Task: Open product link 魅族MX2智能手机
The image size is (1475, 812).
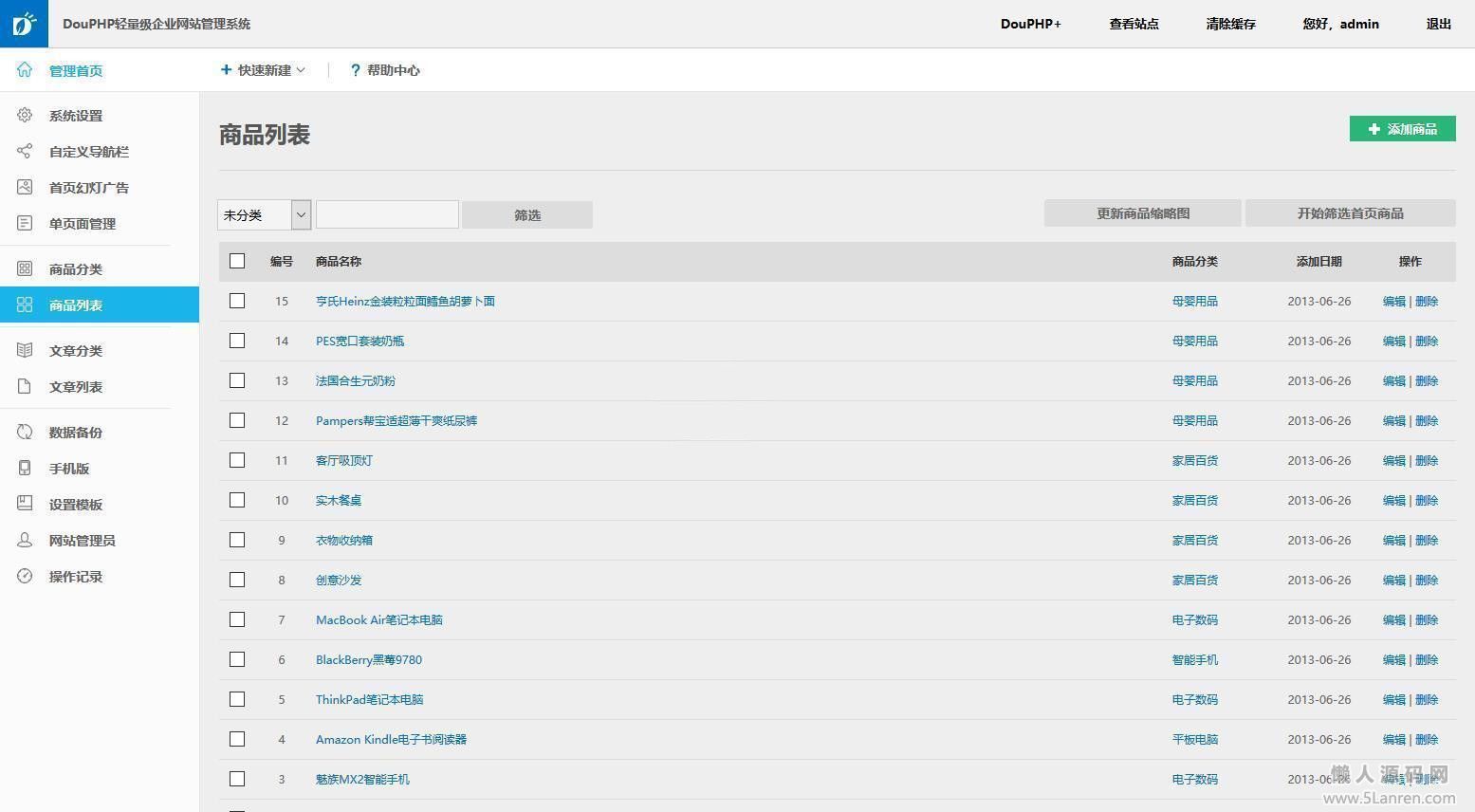Action: point(362,780)
